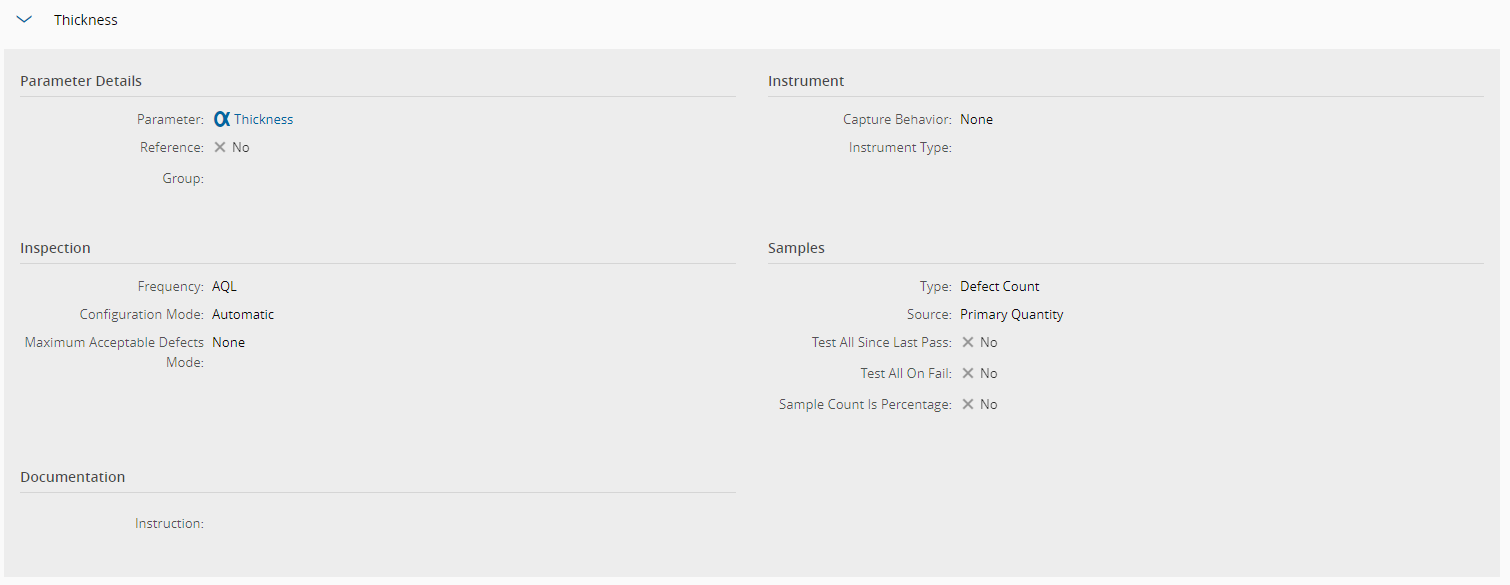The width and height of the screenshot is (1510, 585).
Task: Click the Samples section heading
Action: tap(796, 248)
